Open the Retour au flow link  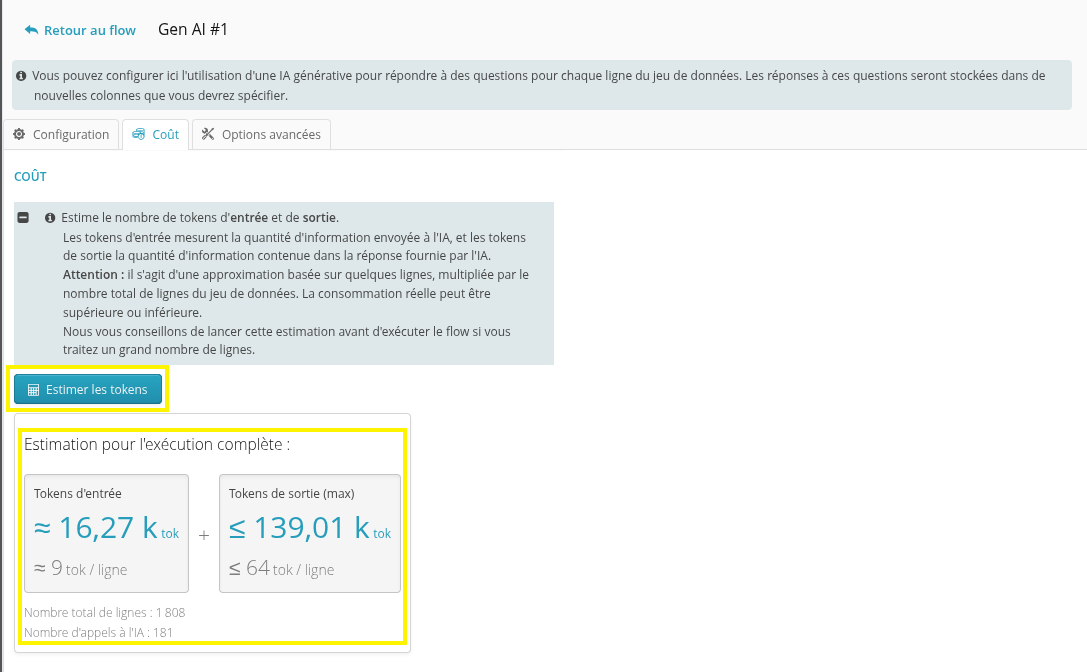[x=80, y=30]
